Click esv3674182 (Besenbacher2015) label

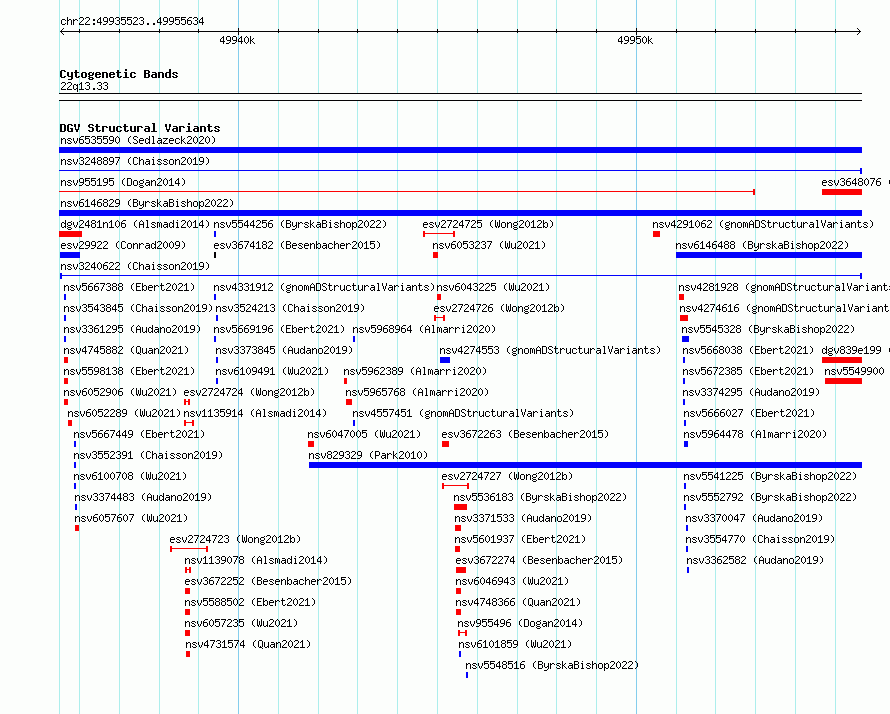coord(297,245)
